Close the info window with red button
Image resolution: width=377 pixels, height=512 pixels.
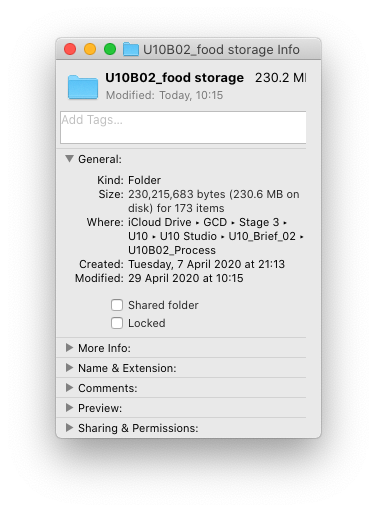coord(70,49)
